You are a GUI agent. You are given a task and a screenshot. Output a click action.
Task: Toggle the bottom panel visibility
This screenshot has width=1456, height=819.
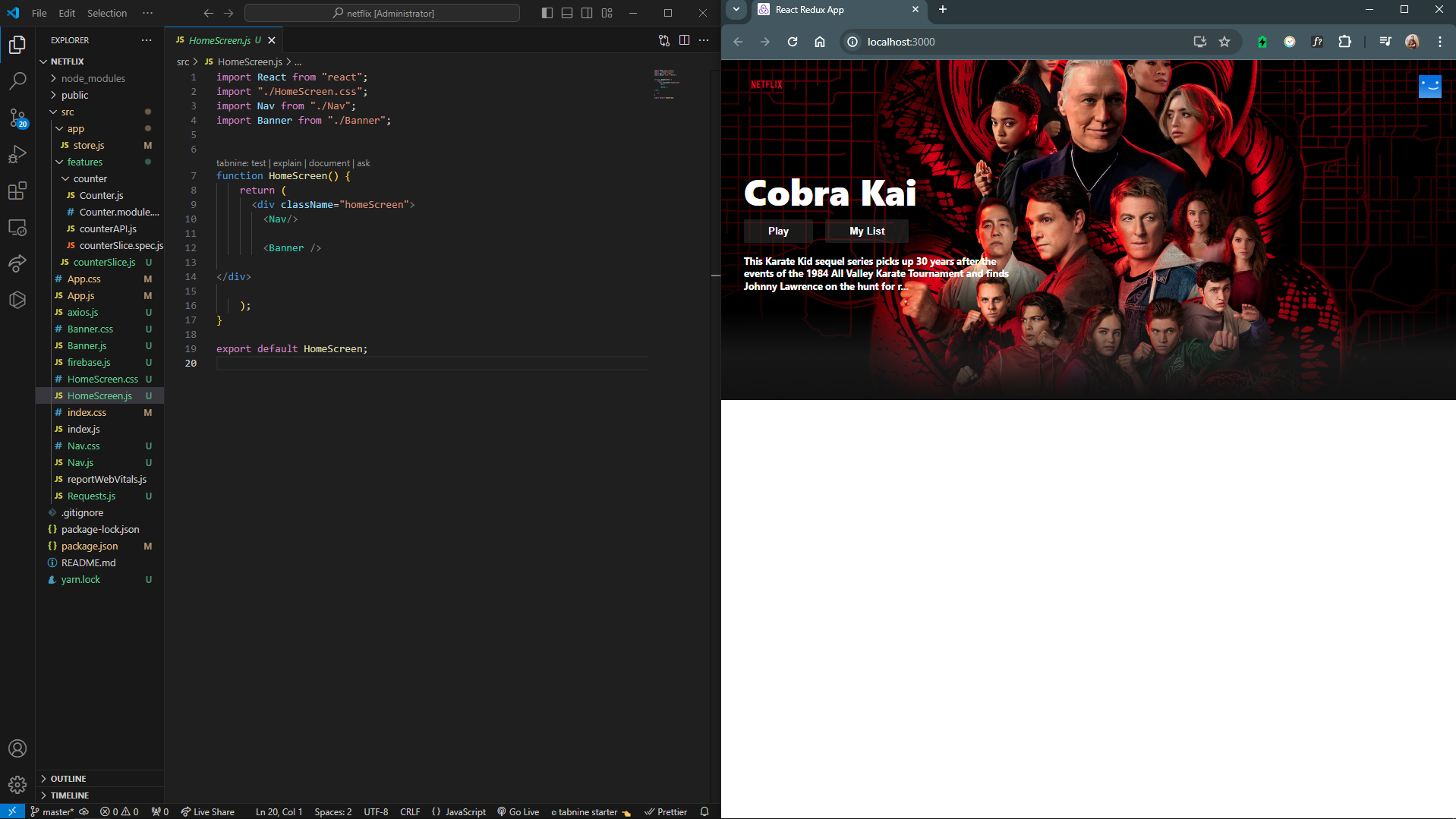[566, 13]
